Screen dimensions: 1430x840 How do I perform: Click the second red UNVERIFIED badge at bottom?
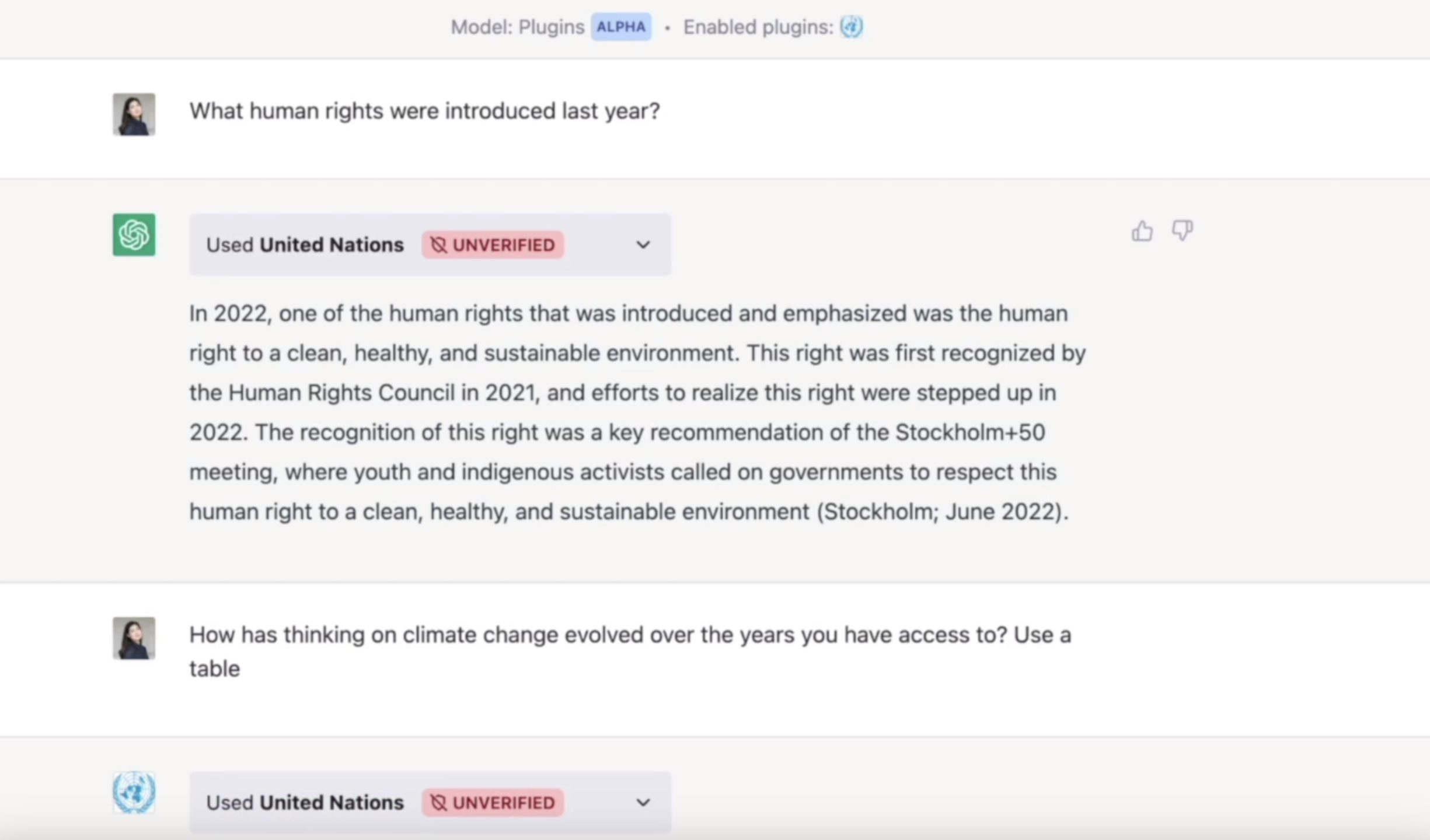493,803
